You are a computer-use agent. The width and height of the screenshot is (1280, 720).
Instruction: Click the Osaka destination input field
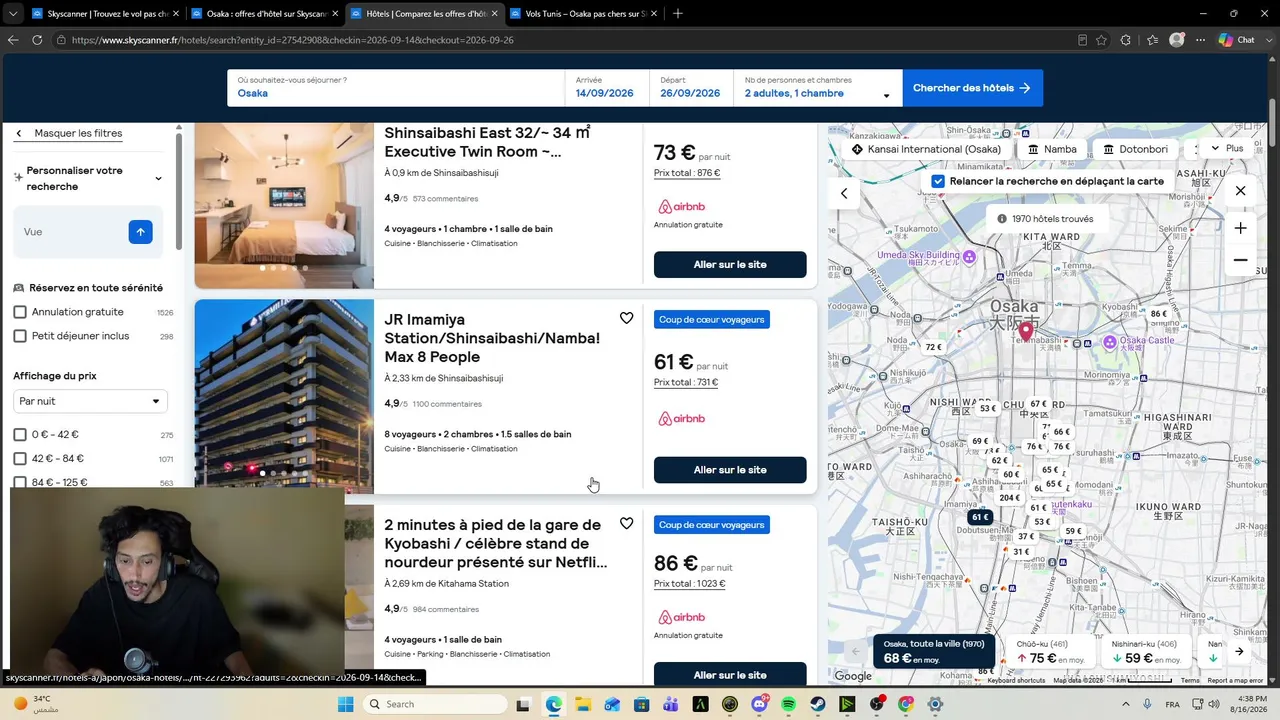pos(396,88)
